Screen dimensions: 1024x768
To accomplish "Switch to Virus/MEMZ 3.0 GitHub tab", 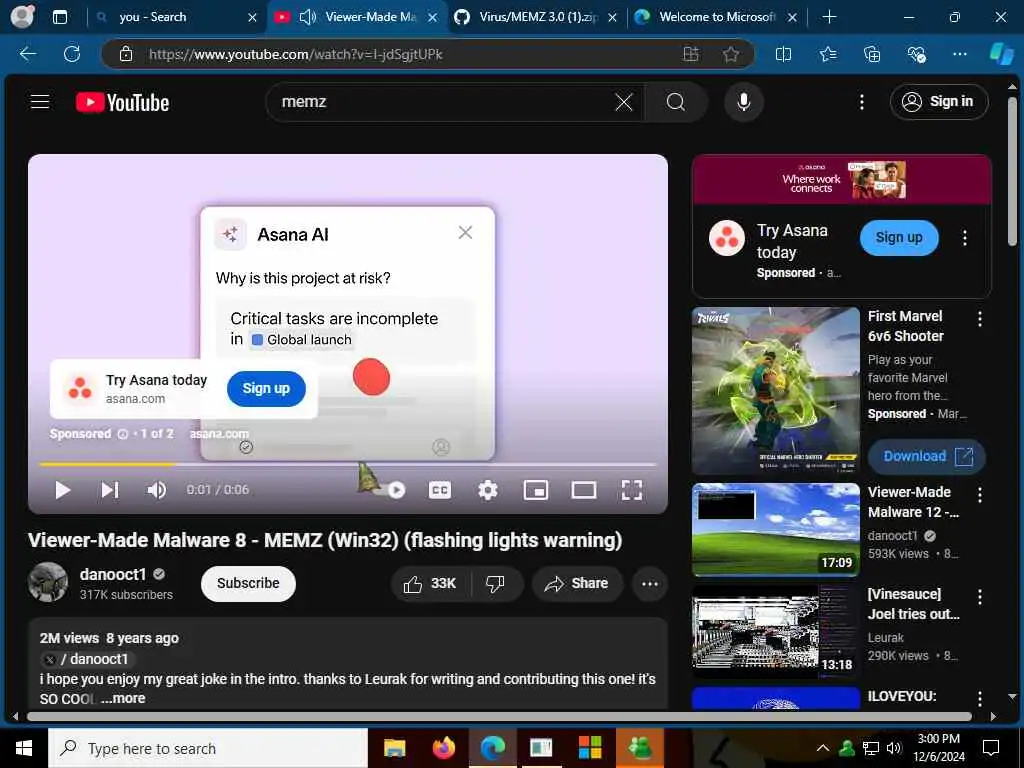I will [x=536, y=17].
